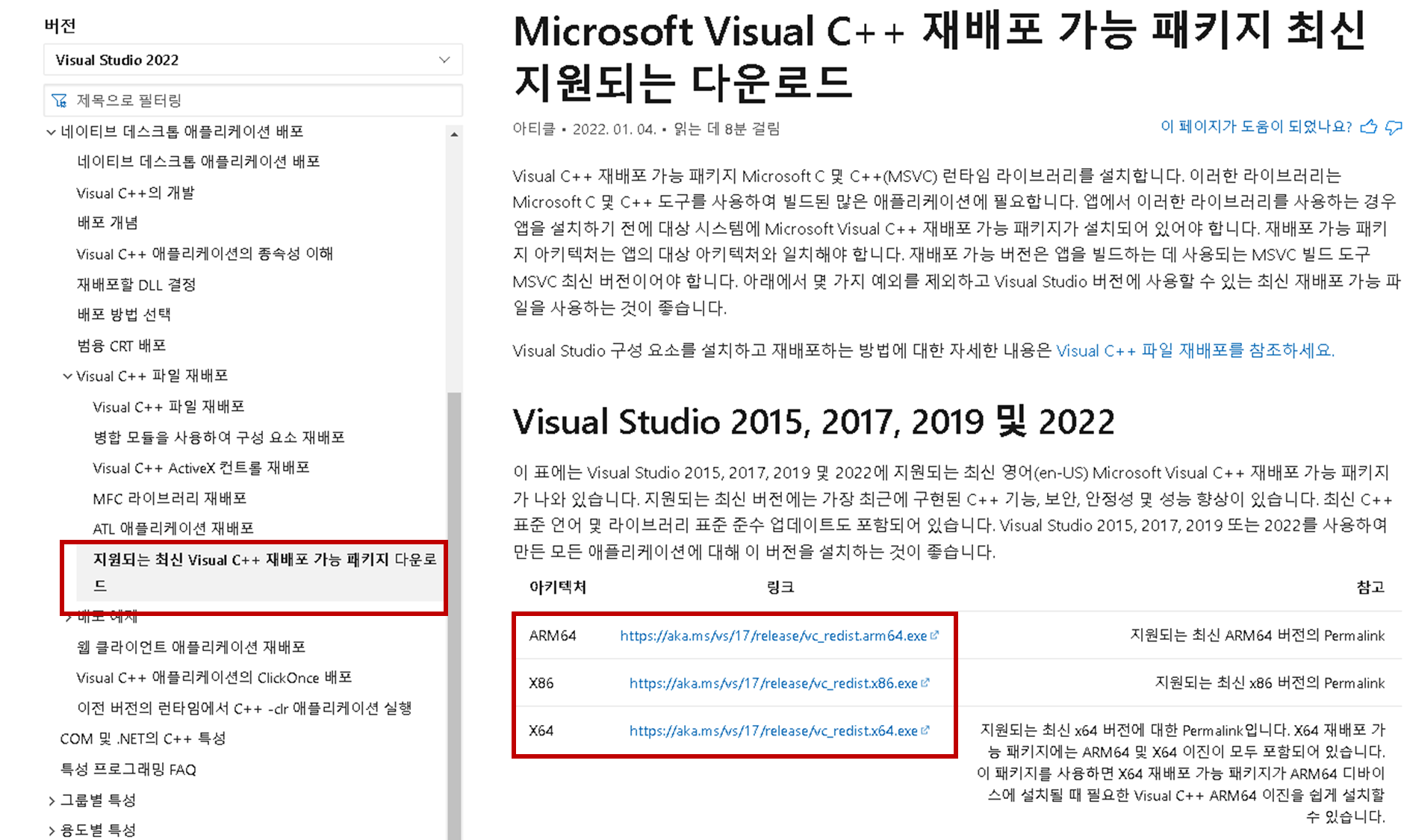Collapse the Visual C++ 파일 재배포 section
Viewport: 1404px width, 840px height.
pos(66,376)
